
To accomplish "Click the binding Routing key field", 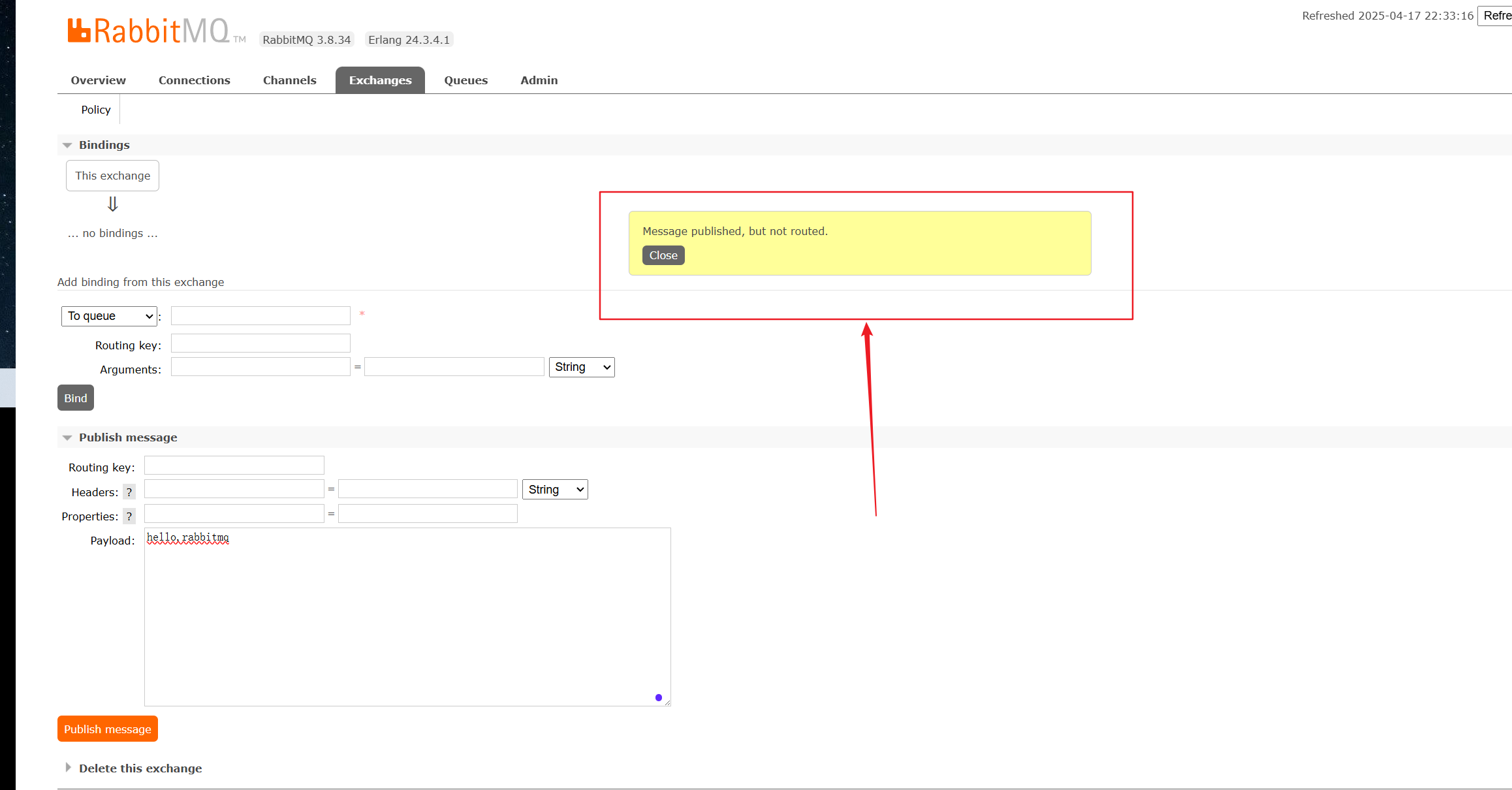I will pos(260,343).
